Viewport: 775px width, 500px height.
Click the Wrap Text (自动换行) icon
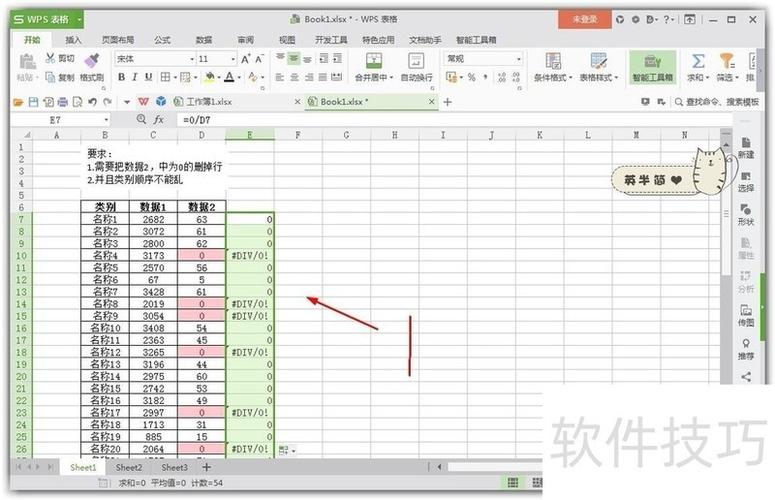coord(416,61)
